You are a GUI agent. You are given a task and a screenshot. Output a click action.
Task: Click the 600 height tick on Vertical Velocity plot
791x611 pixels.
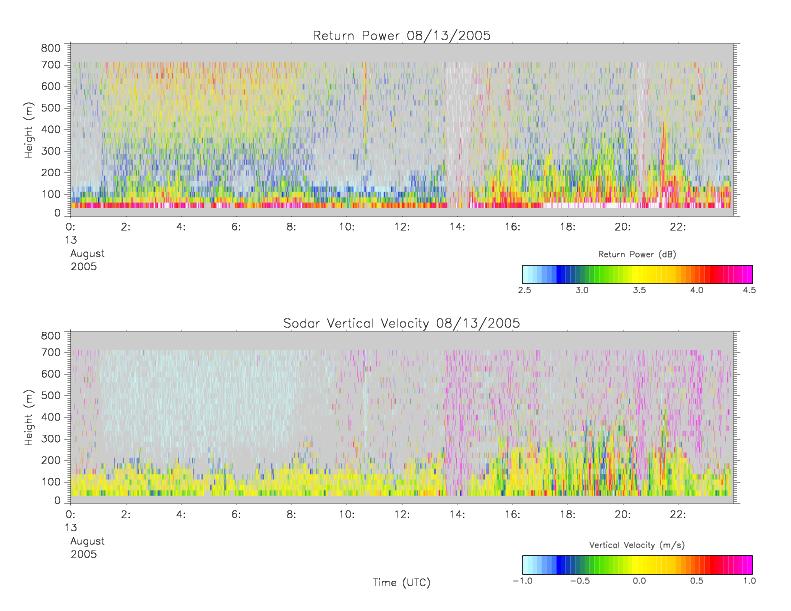pos(50,374)
